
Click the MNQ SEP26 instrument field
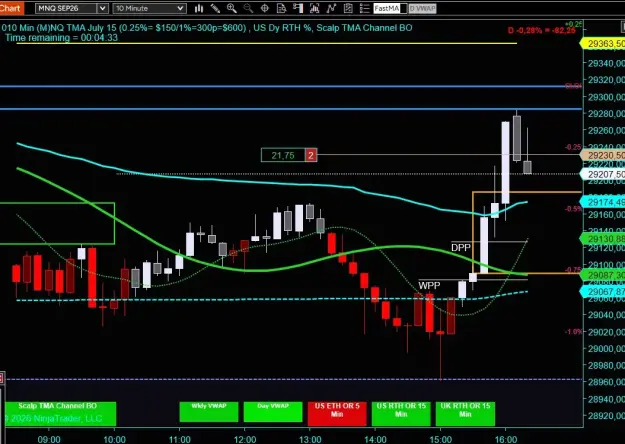pos(66,8)
